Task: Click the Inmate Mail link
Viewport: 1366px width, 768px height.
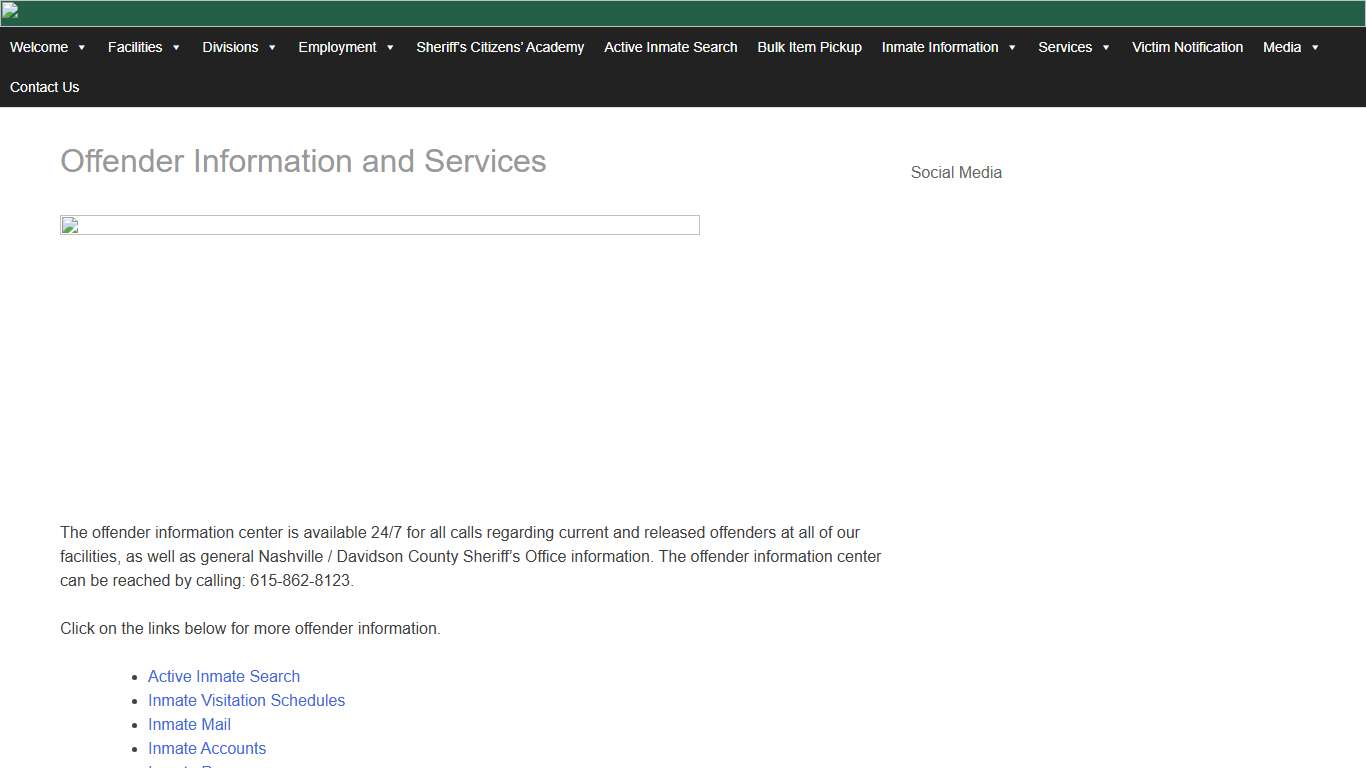Action: coord(189,724)
